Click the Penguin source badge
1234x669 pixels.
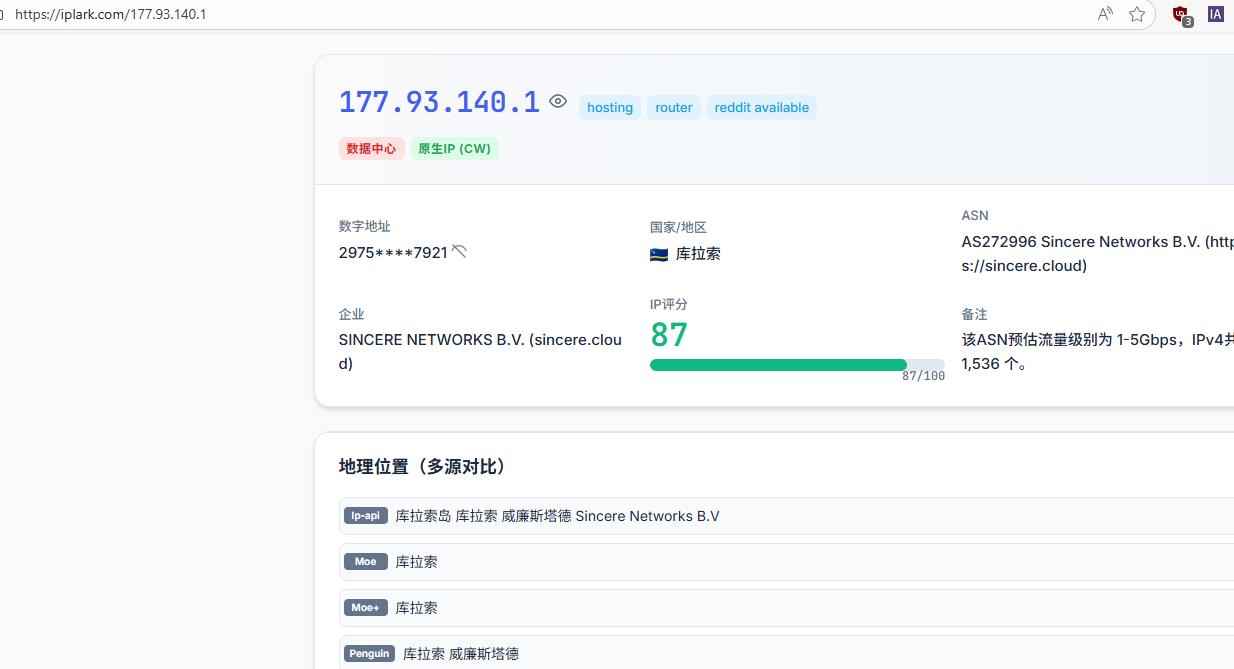click(x=369, y=654)
